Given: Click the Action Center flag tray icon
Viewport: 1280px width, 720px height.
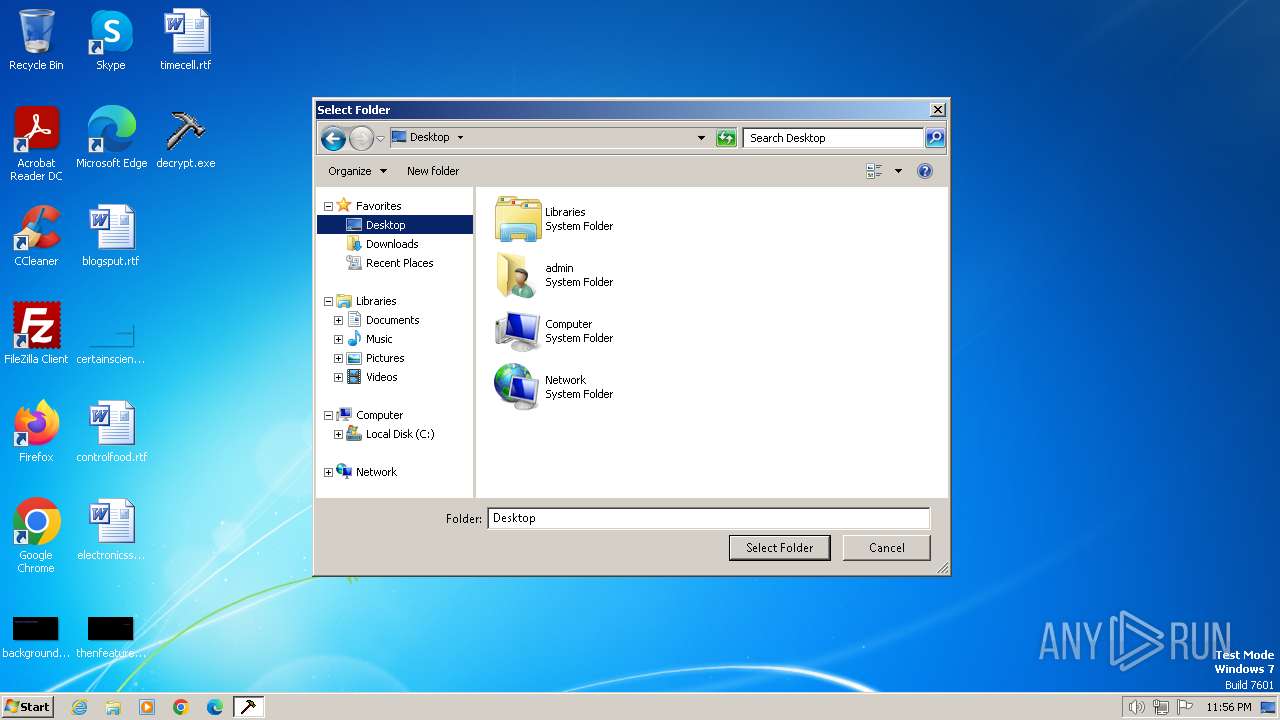Looking at the screenshot, I should [1185, 707].
